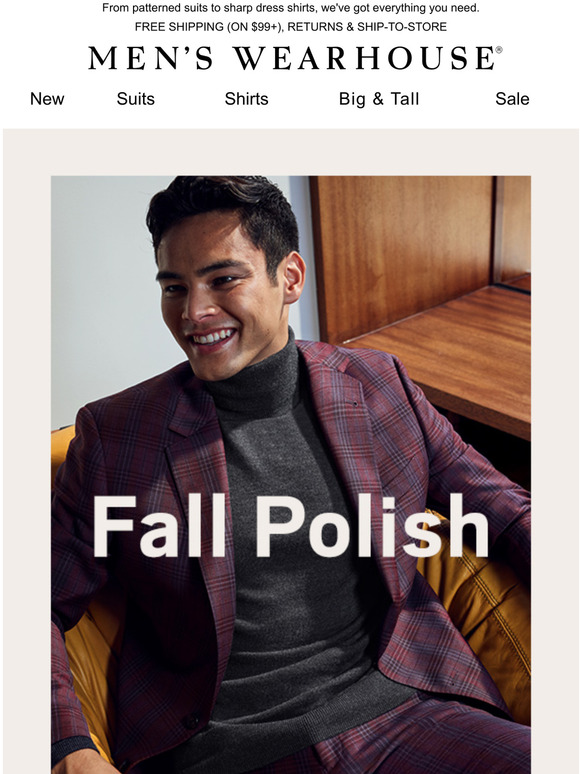This screenshot has height=774, width=580.
Task: Click the model's dark hair
Action: (222, 212)
